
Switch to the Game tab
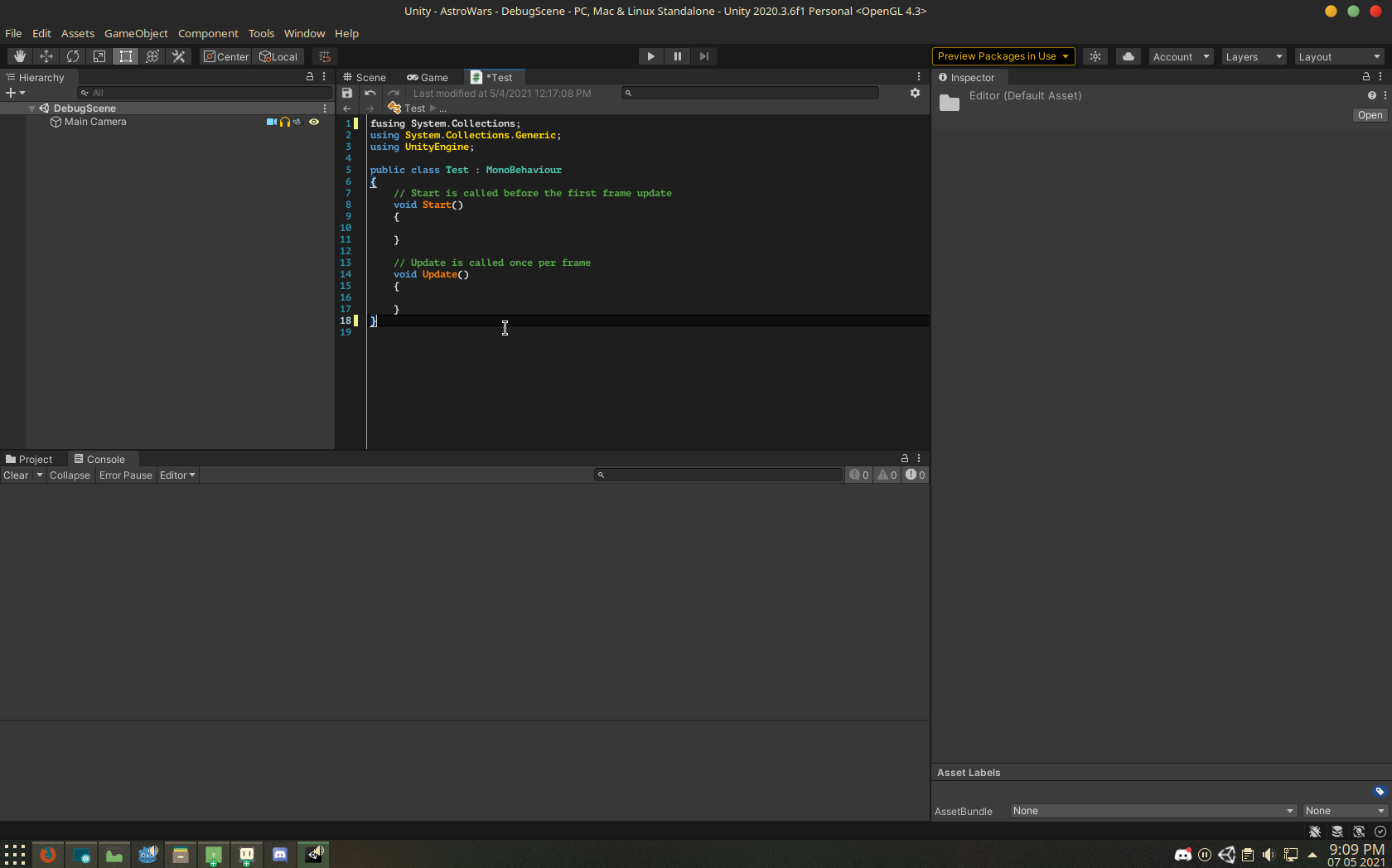[428, 77]
